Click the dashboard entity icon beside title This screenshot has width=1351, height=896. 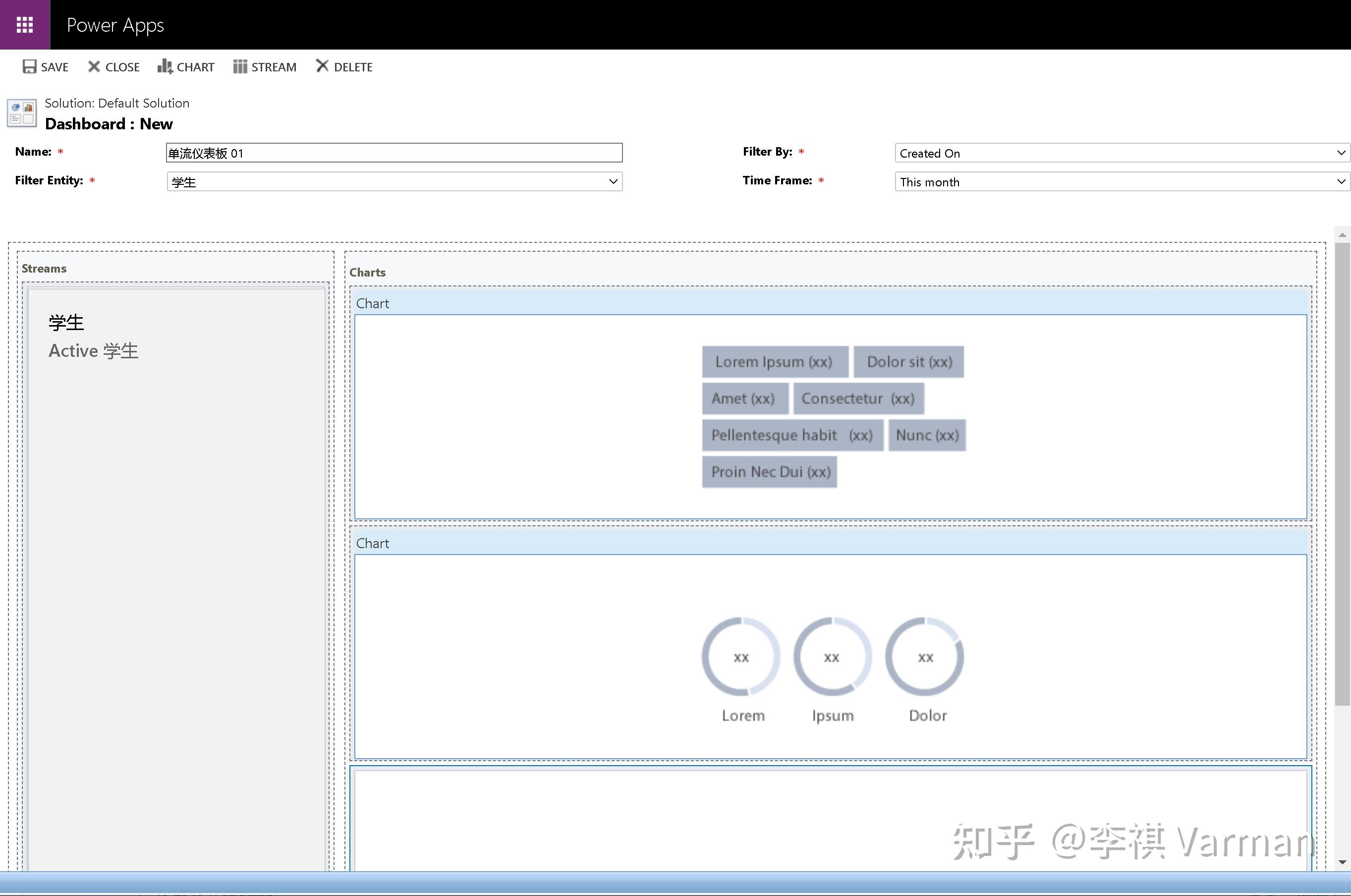tap(22, 113)
